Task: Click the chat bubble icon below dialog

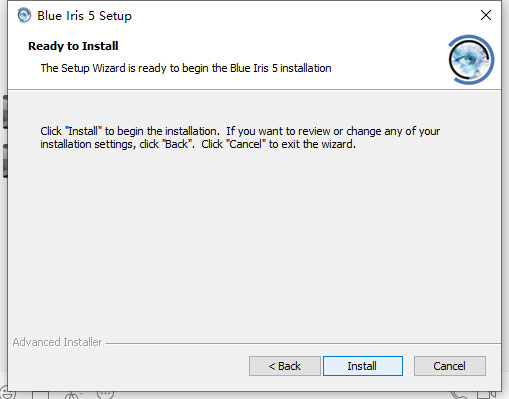Action: [105, 394]
